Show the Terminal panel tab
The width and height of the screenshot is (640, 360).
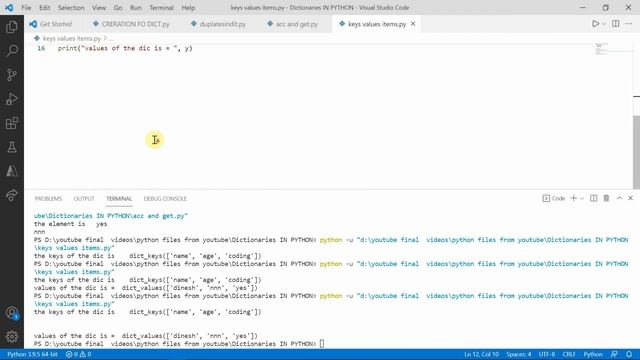[x=119, y=199]
